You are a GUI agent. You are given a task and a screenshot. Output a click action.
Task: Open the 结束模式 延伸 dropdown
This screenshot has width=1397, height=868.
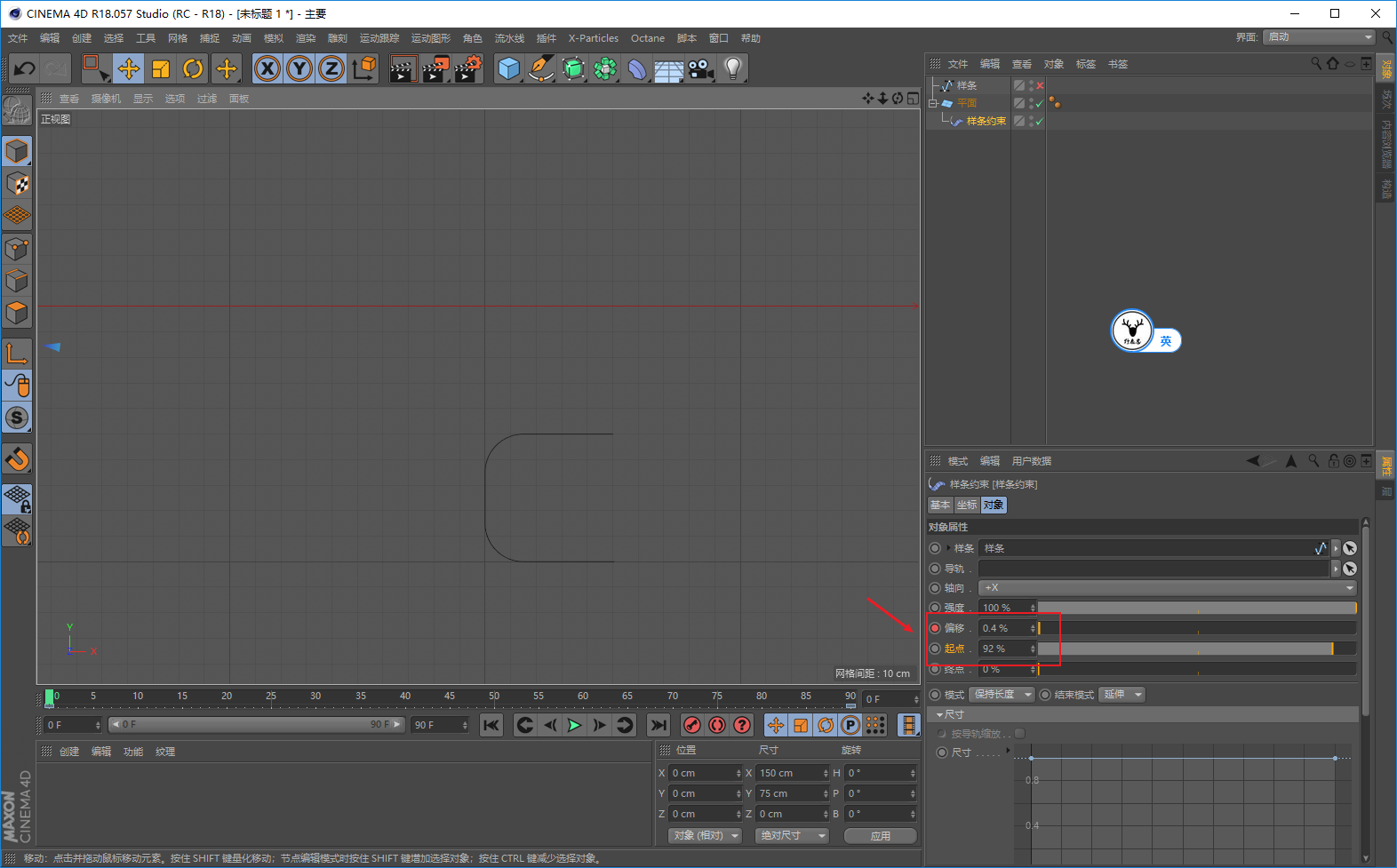point(1122,694)
